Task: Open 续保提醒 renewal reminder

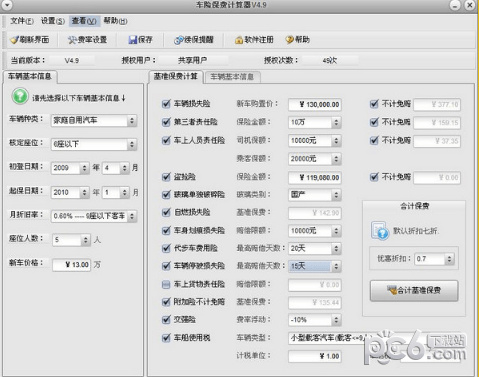Action: tap(194, 40)
